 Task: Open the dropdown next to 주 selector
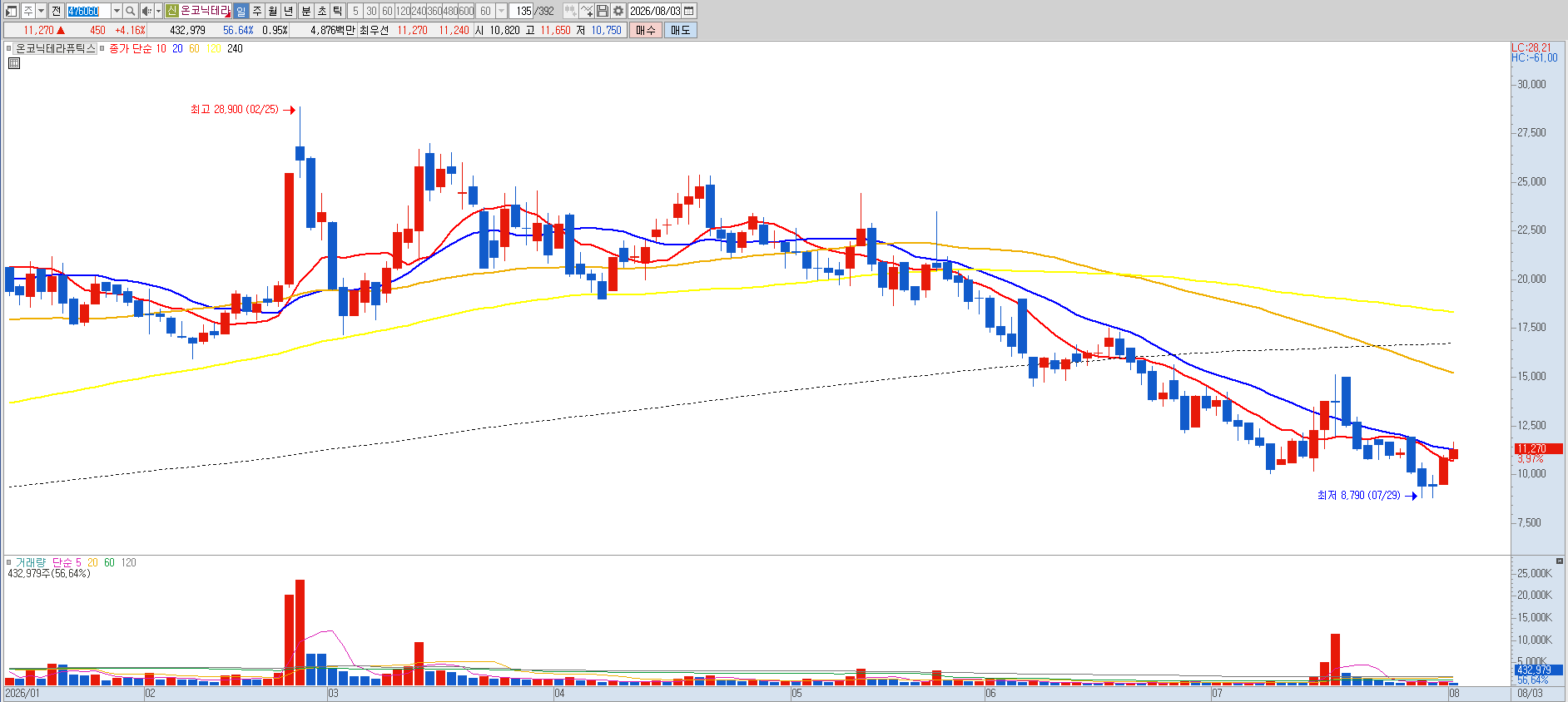click(x=41, y=11)
